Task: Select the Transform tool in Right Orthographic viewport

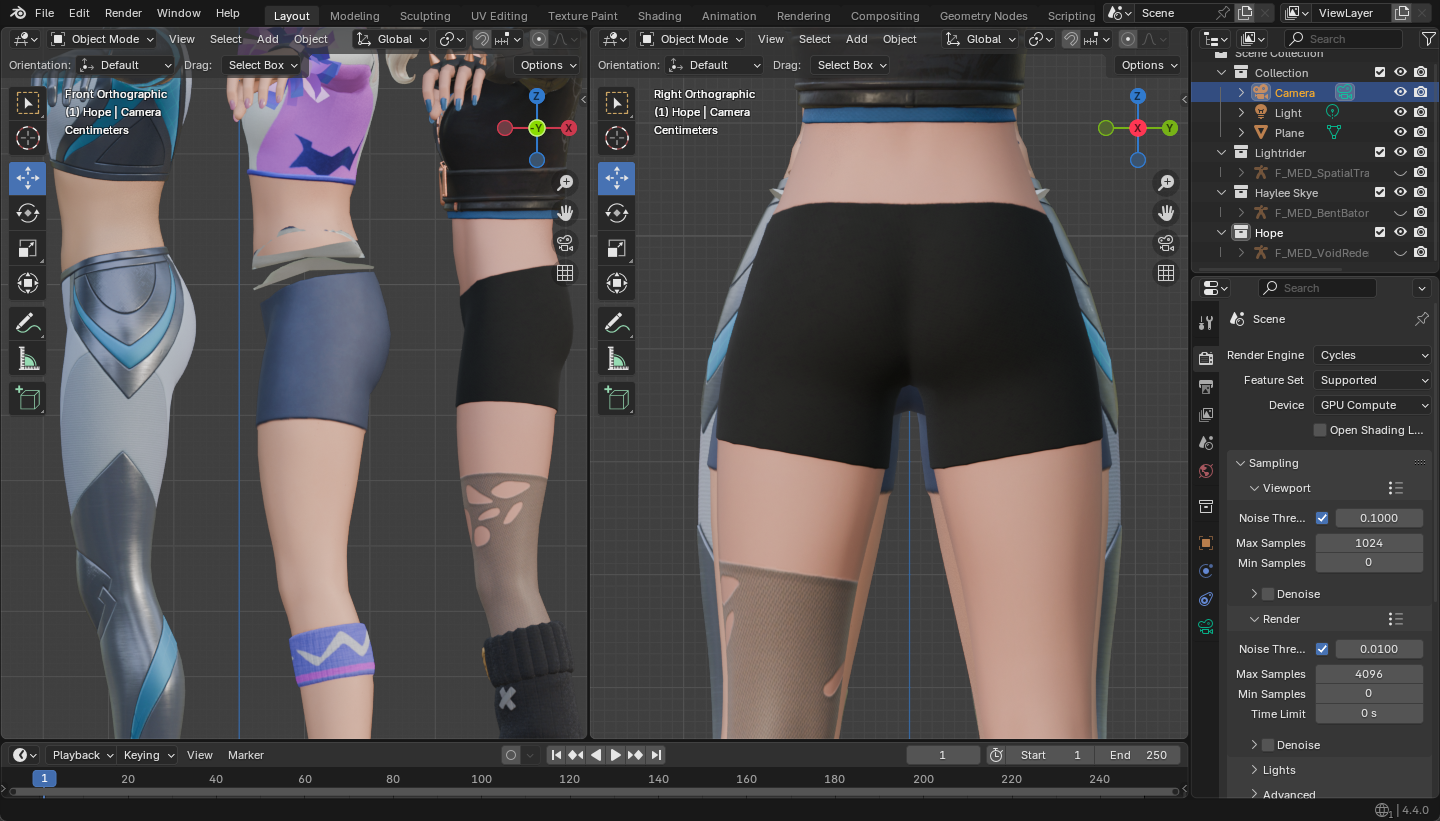Action: point(617,283)
